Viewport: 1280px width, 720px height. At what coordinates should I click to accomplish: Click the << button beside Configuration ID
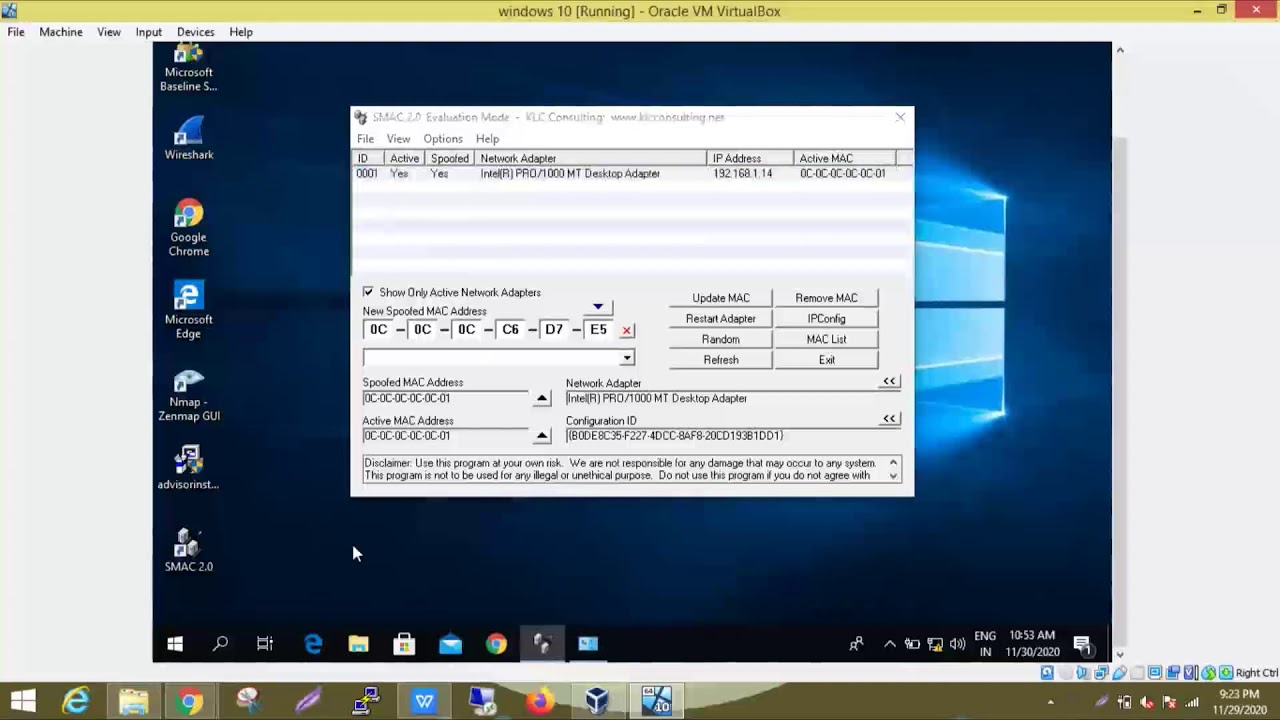point(889,419)
